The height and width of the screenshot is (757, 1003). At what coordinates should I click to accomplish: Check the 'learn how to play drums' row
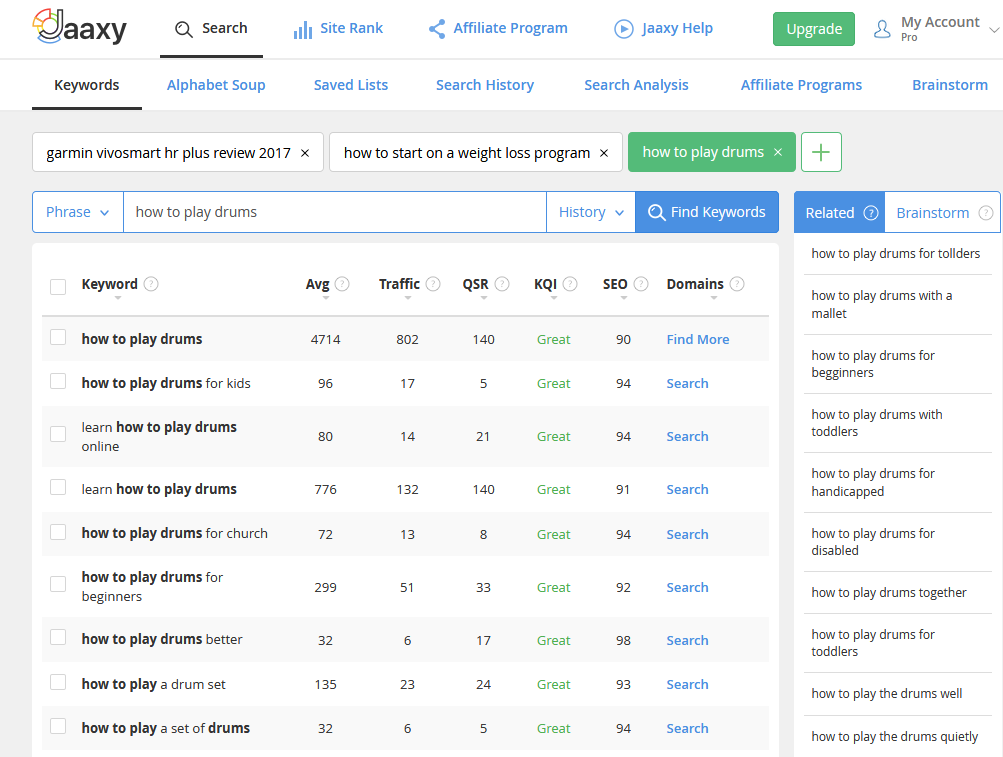pos(58,488)
